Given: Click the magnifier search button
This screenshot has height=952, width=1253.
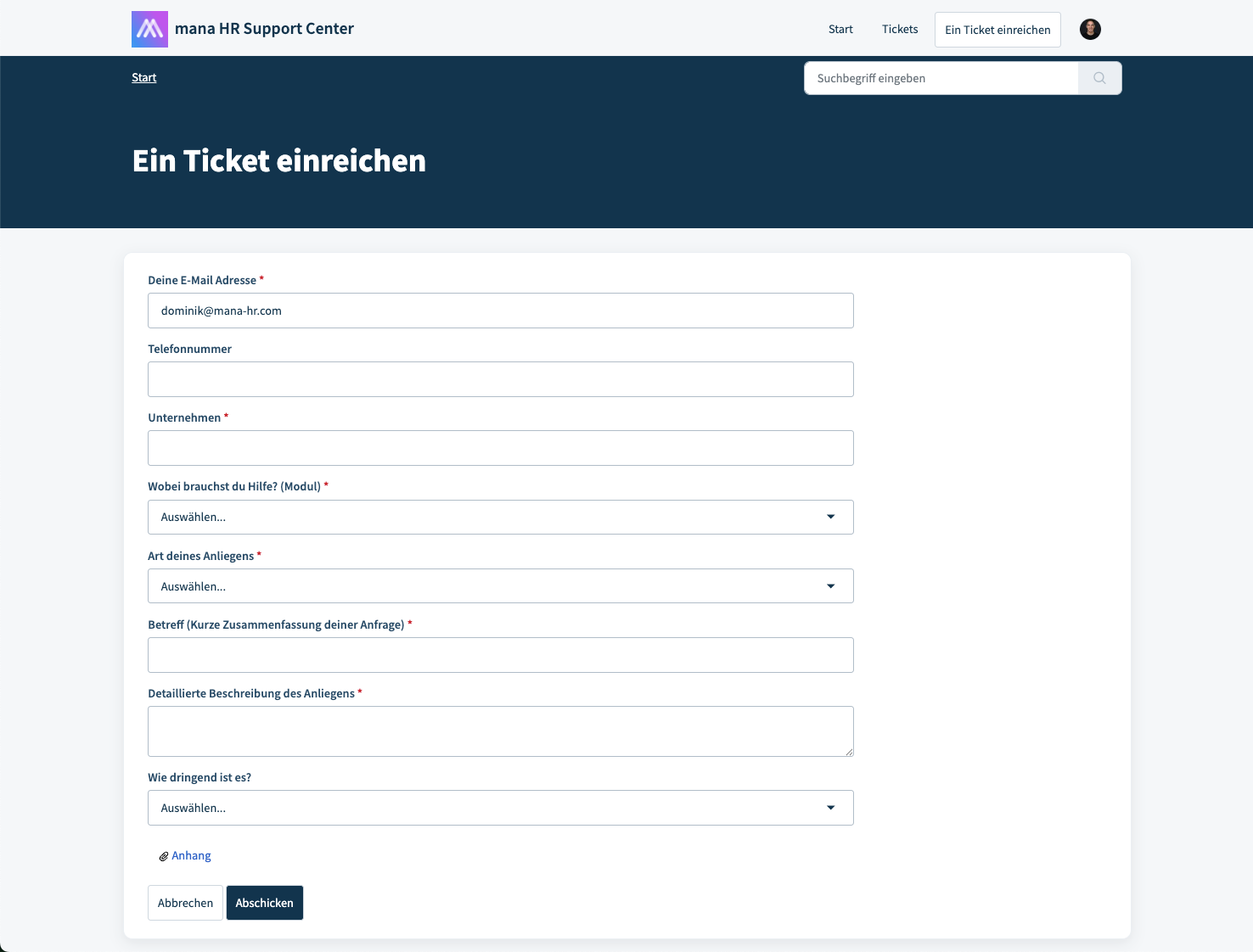Looking at the screenshot, I should [x=1099, y=78].
